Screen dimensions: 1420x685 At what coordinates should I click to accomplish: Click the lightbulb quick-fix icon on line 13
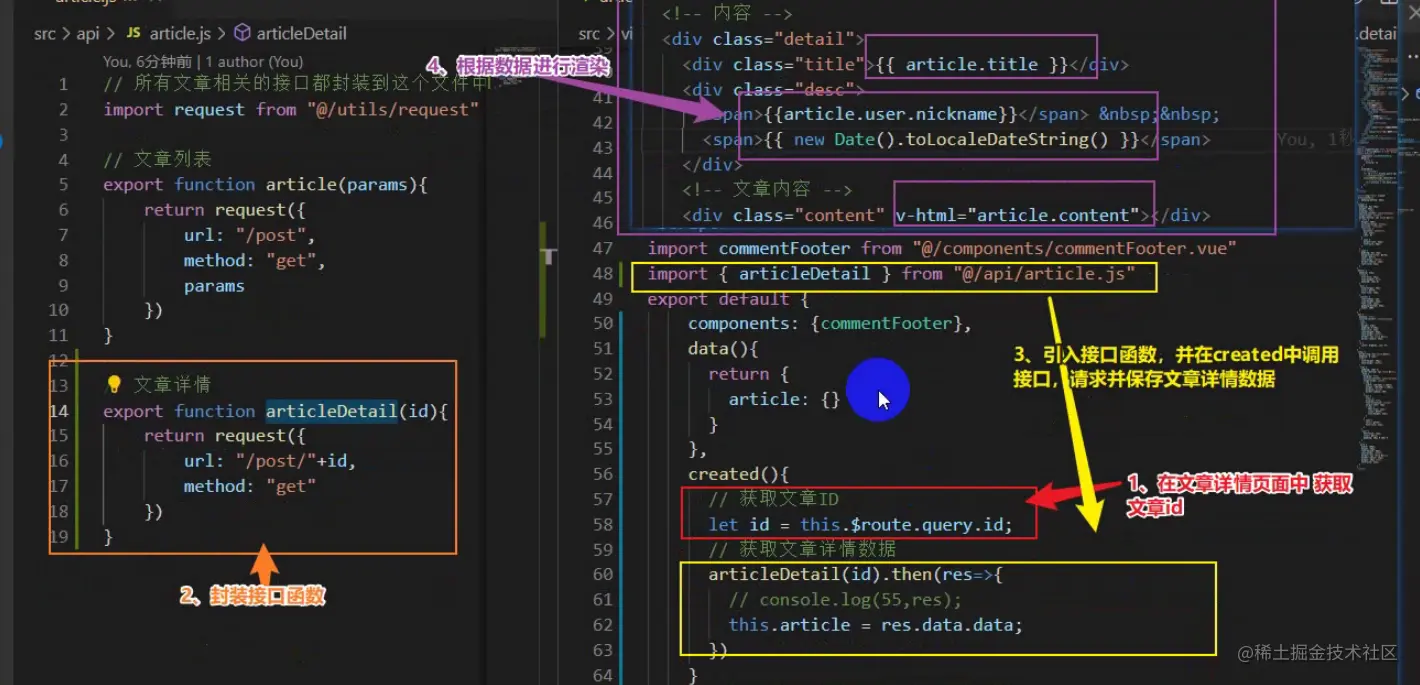(x=113, y=384)
